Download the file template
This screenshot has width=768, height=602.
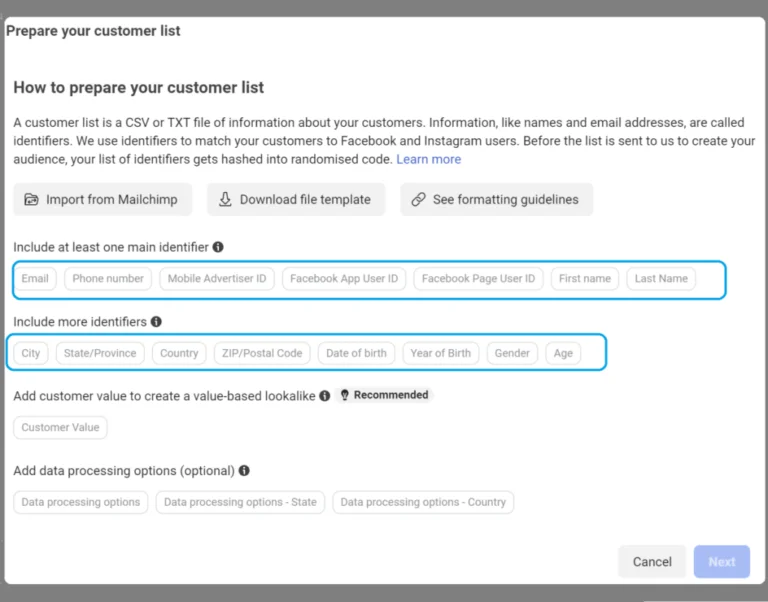296,199
